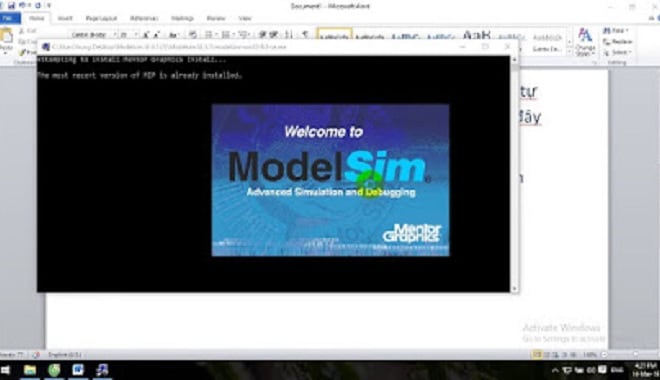
Task: Open the Select dropdown in the Editing group
Action: coord(617,52)
